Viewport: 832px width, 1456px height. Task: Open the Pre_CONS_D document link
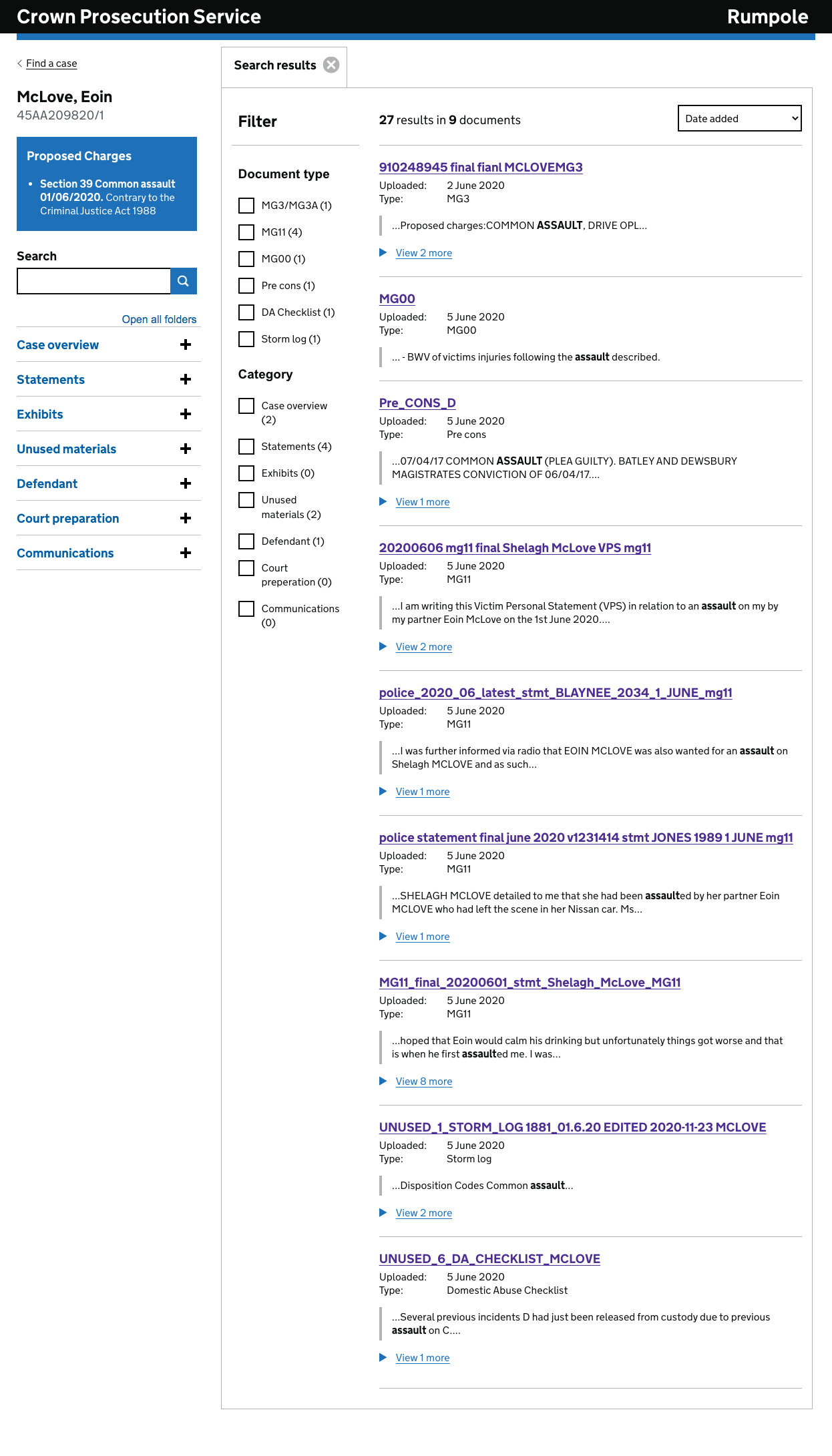coord(417,403)
